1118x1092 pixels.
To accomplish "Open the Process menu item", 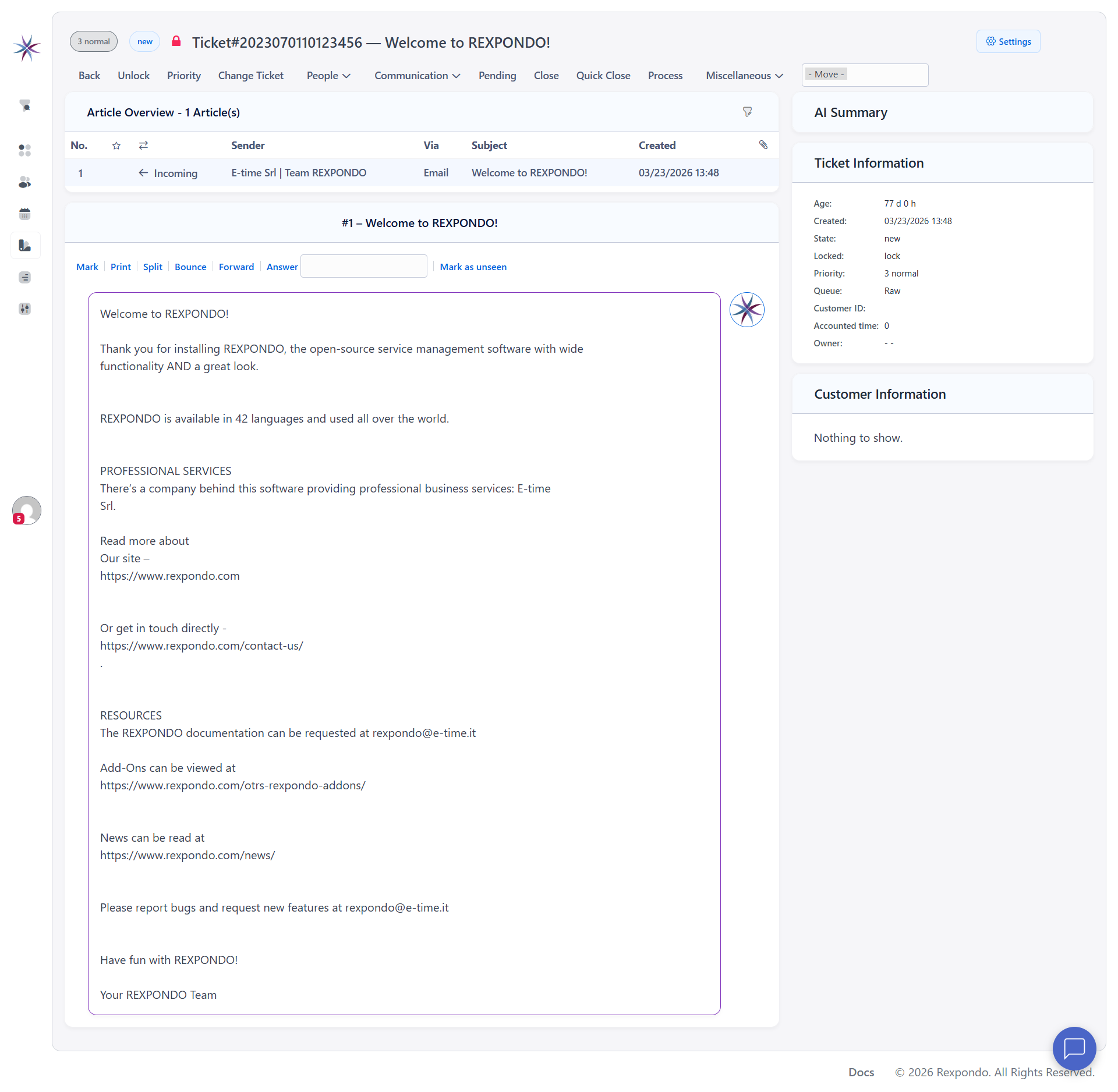I will [x=665, y=76].
